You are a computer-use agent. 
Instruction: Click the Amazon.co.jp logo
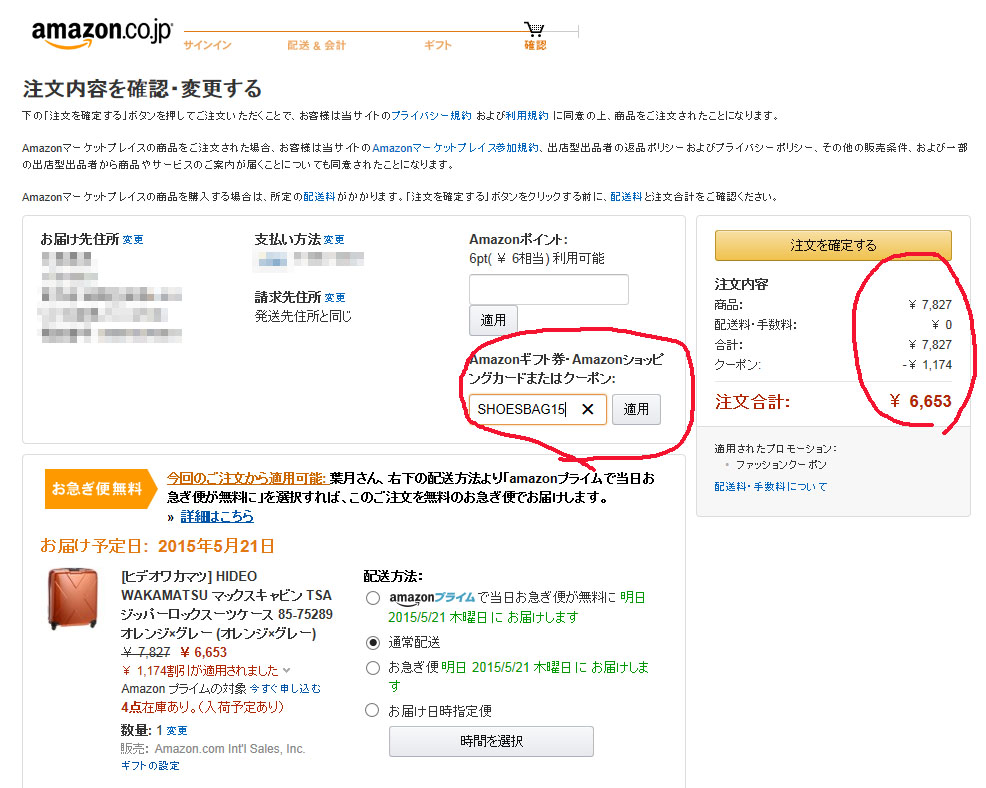tap(102, 32)
